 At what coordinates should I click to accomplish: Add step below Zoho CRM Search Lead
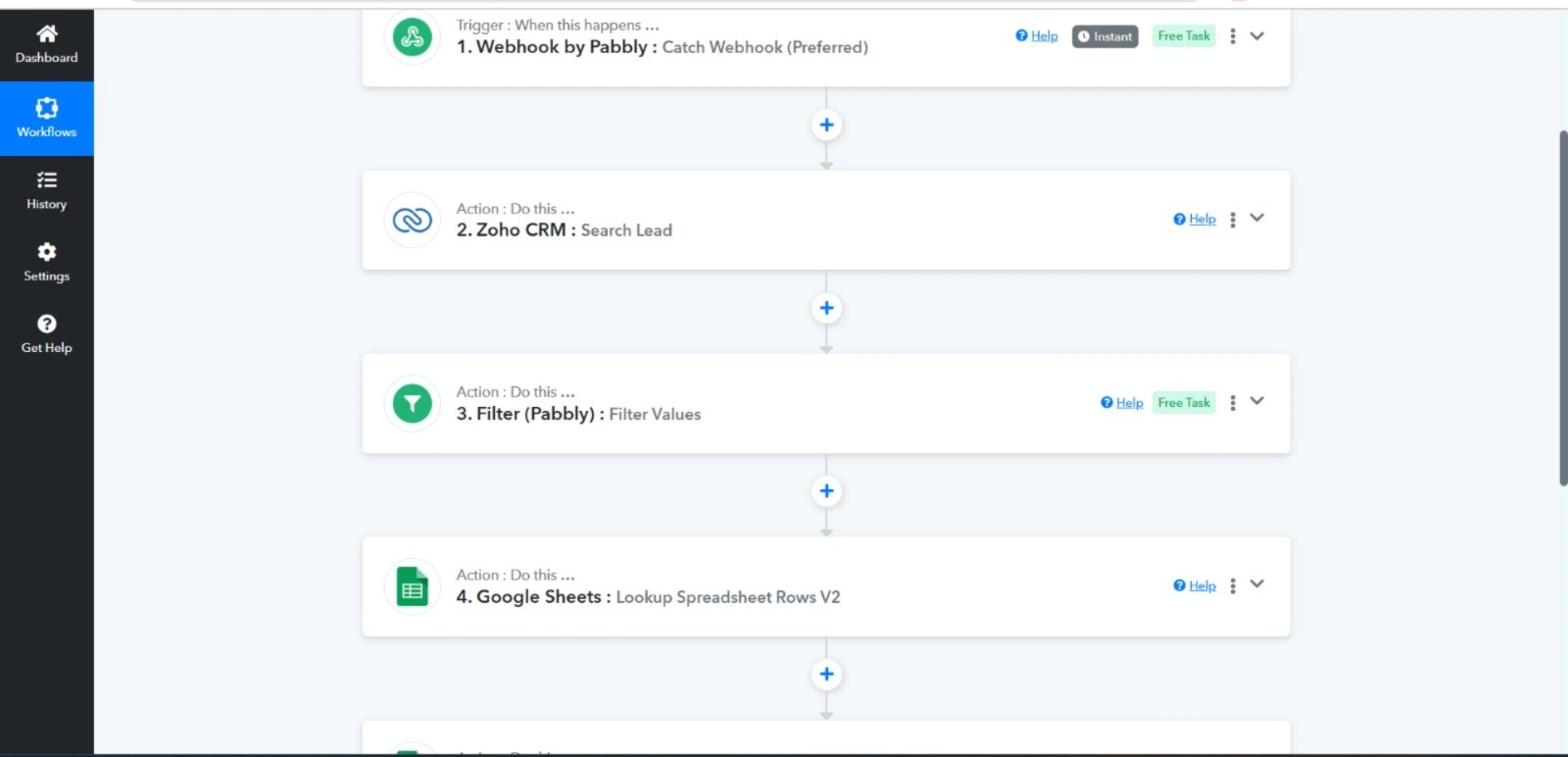coord(826,308)
